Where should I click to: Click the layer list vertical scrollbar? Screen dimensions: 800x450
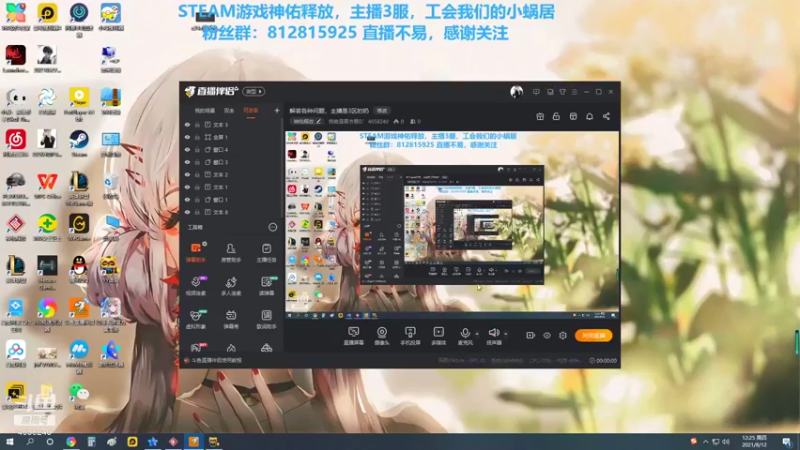pyautogui.click(x=282, y=168)
